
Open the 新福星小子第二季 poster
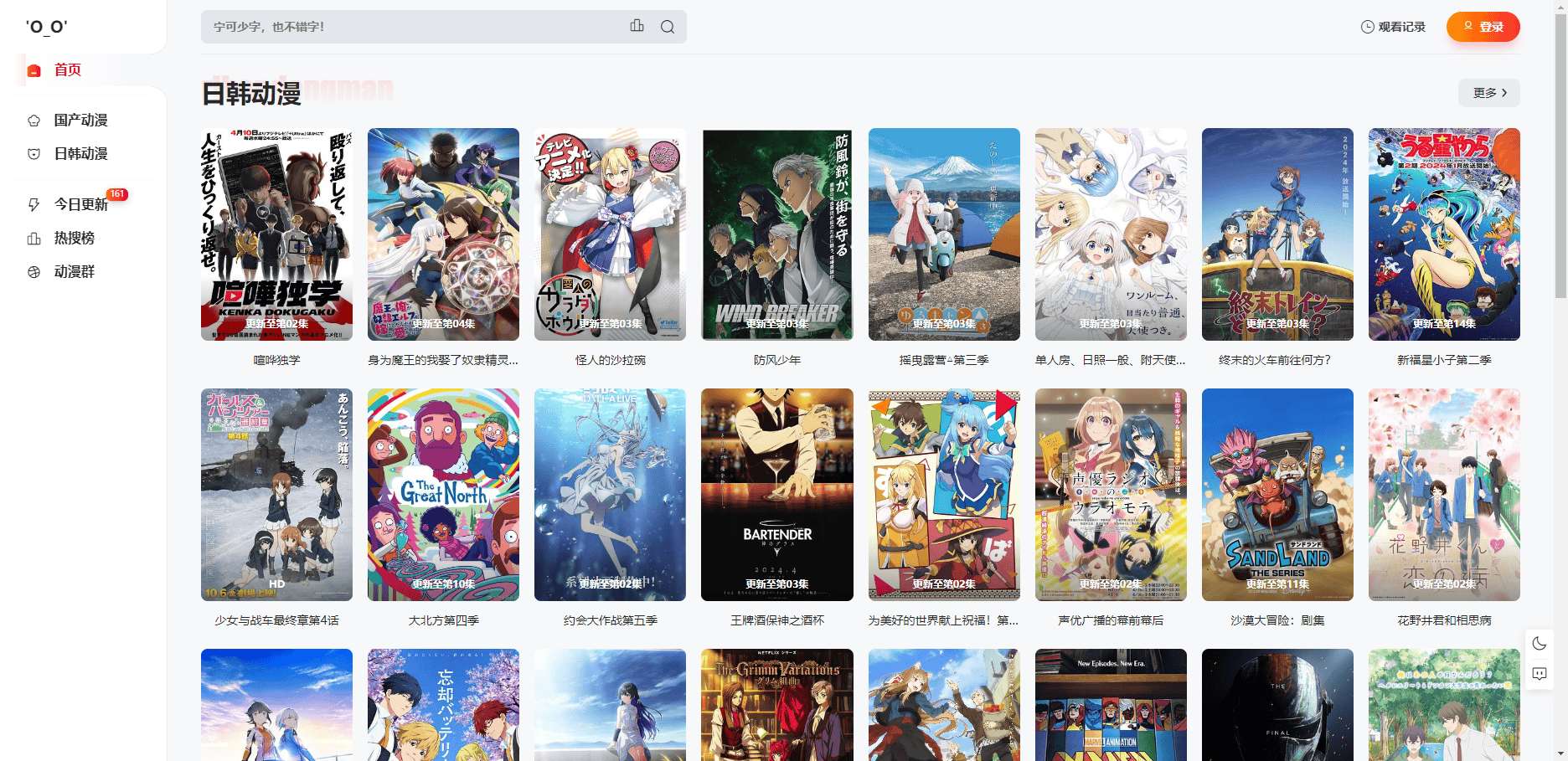(x=1444, y=234)
